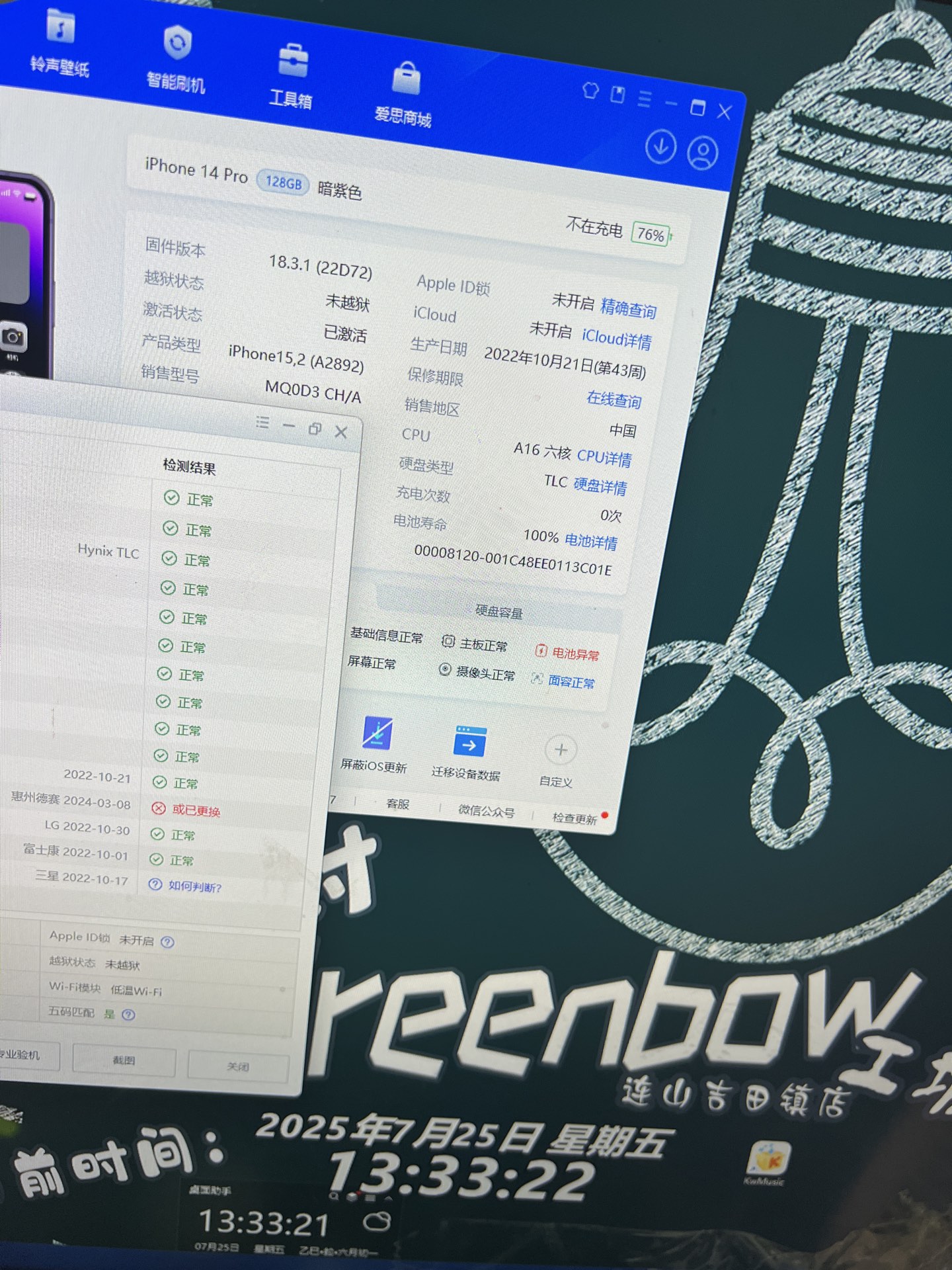Click the 三星 2022-10-17 entry

(82, 877)
